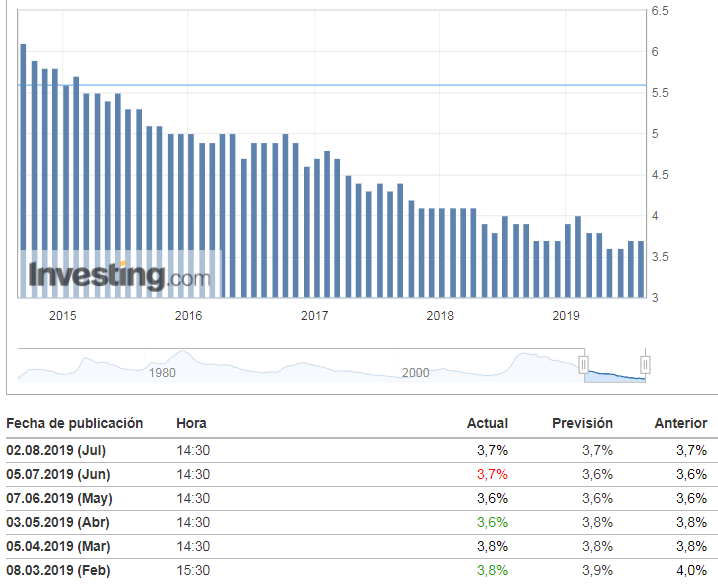
Task: Click the "Actual" column header
Action: click(x=487, y=423)
